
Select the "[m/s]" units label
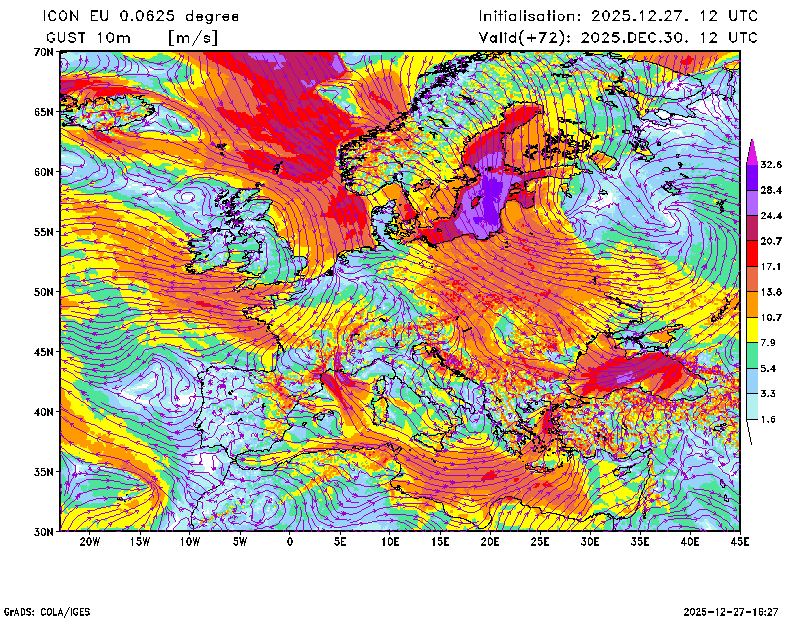[x=193, y=37]
